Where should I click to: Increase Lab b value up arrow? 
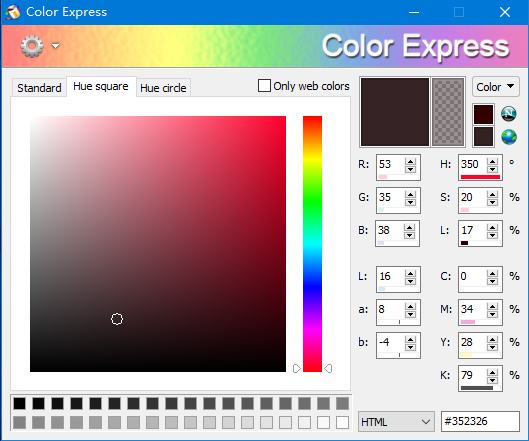410,340
